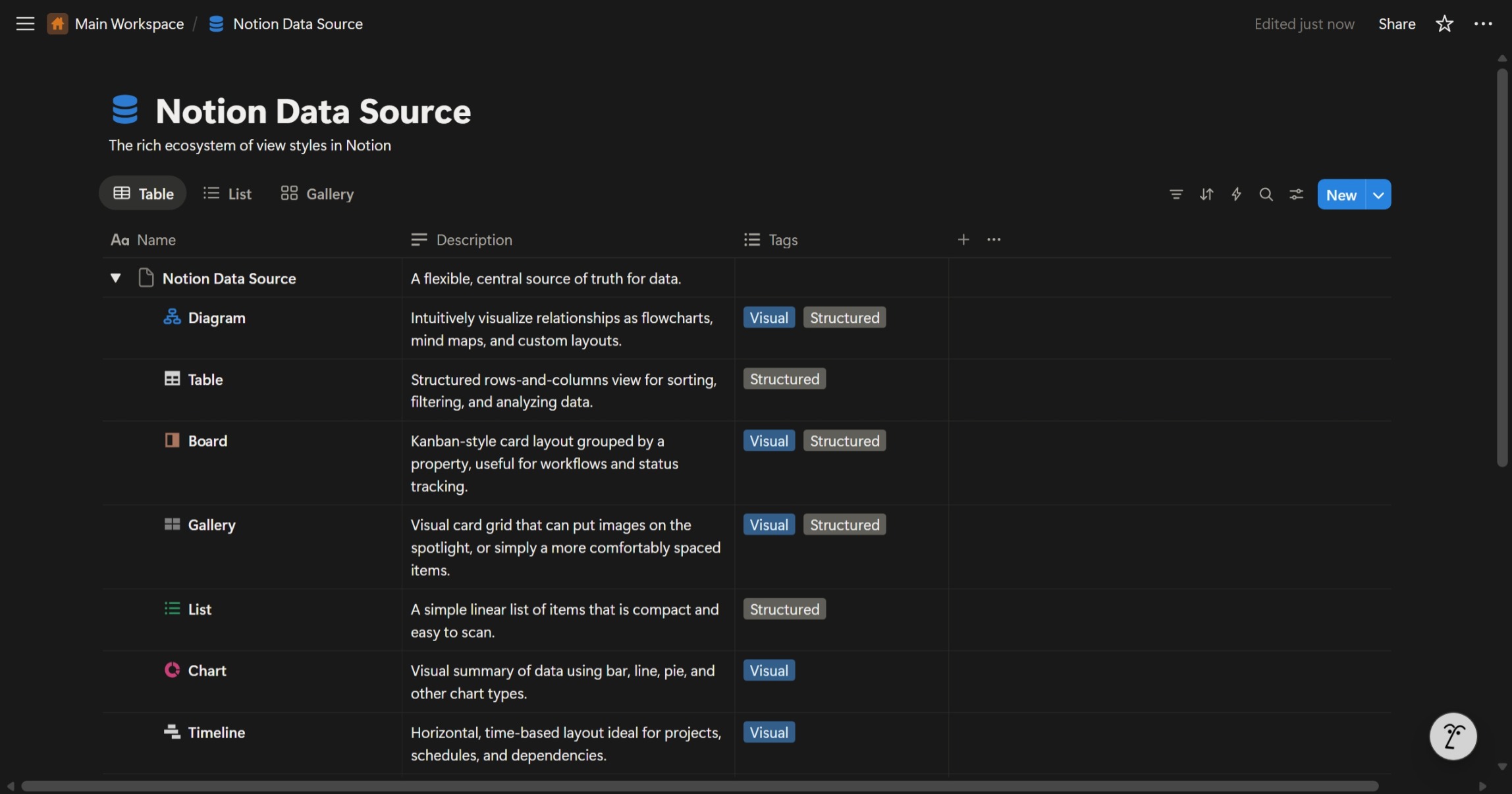Click the sort arrows icon
This screenshot has height=794, width=1512.
coord(1206,194)
